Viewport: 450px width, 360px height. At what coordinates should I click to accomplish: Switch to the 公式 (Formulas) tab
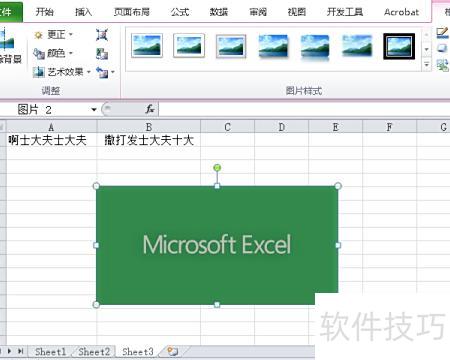coord(180,12)
